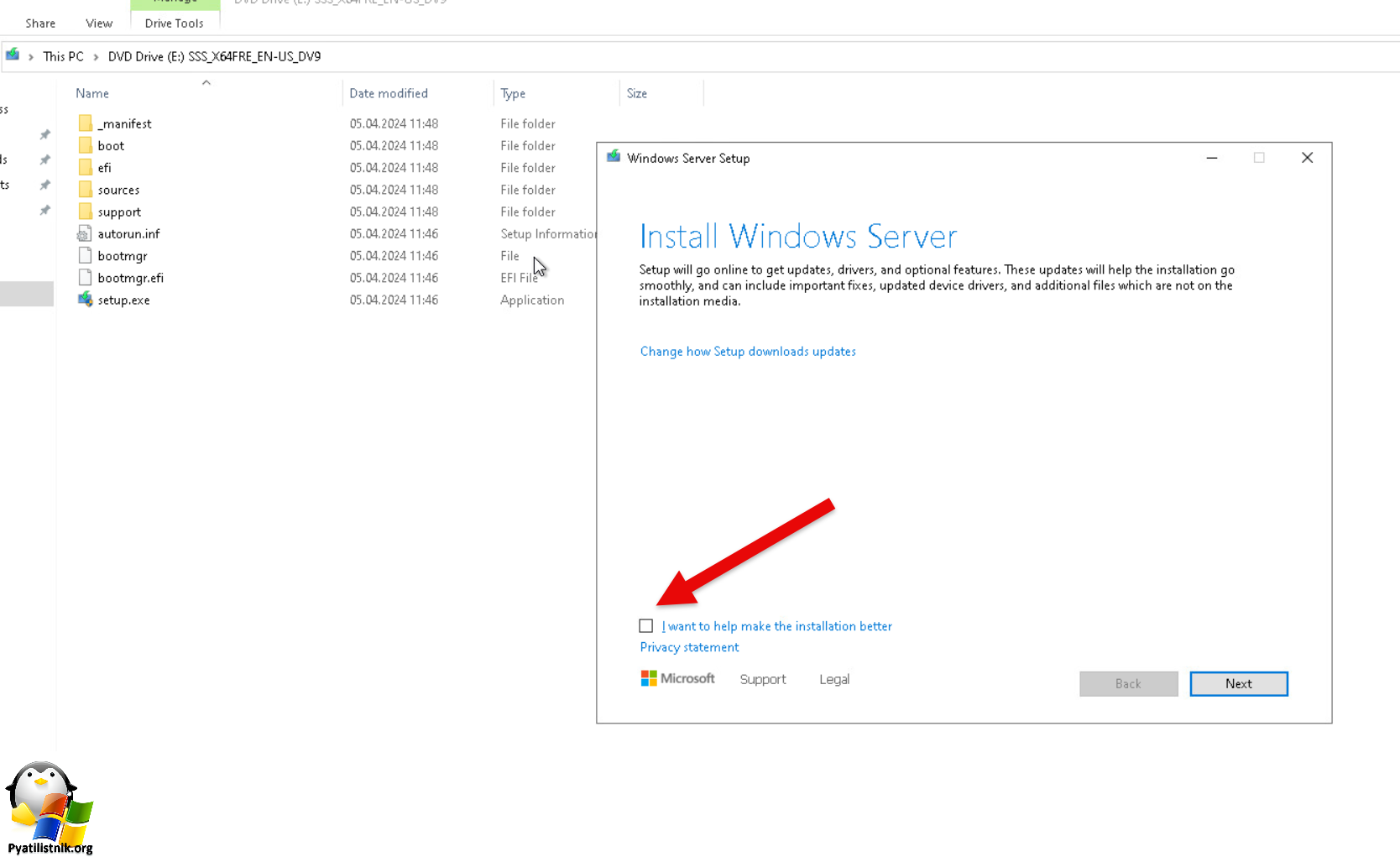Click the bootmgr.efi file icon

[85, 278]
